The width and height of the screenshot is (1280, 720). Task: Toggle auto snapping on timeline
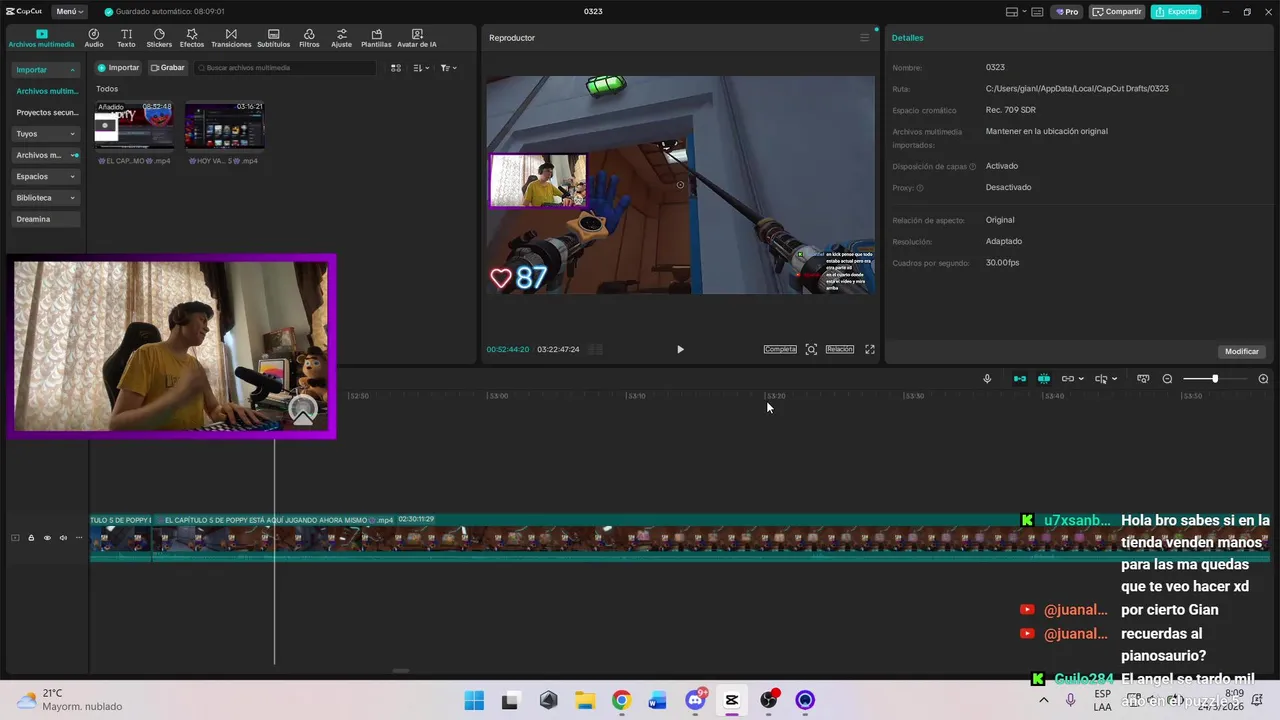1044,379
